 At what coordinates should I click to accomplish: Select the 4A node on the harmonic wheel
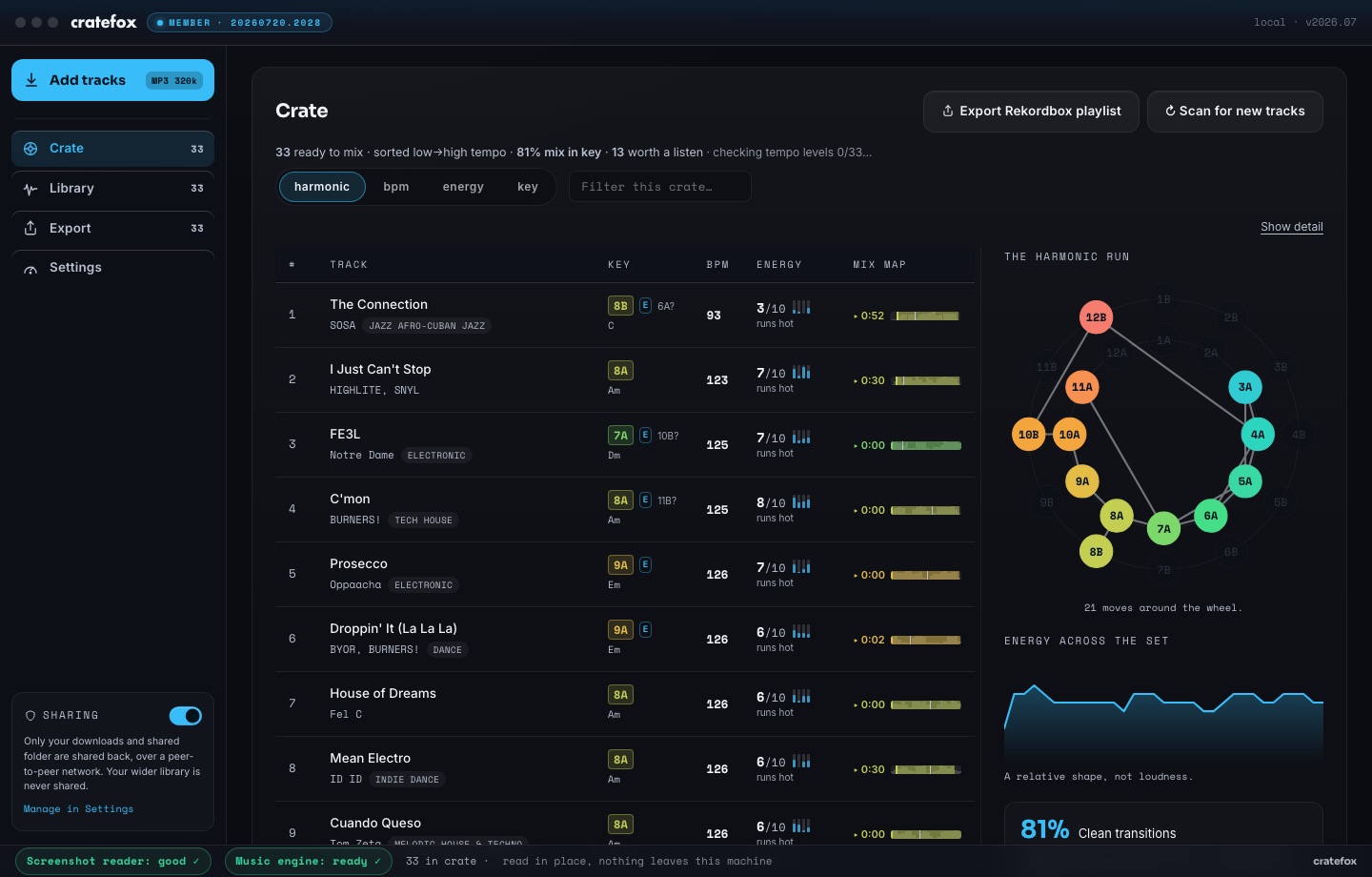click(x=1258, y=435)
